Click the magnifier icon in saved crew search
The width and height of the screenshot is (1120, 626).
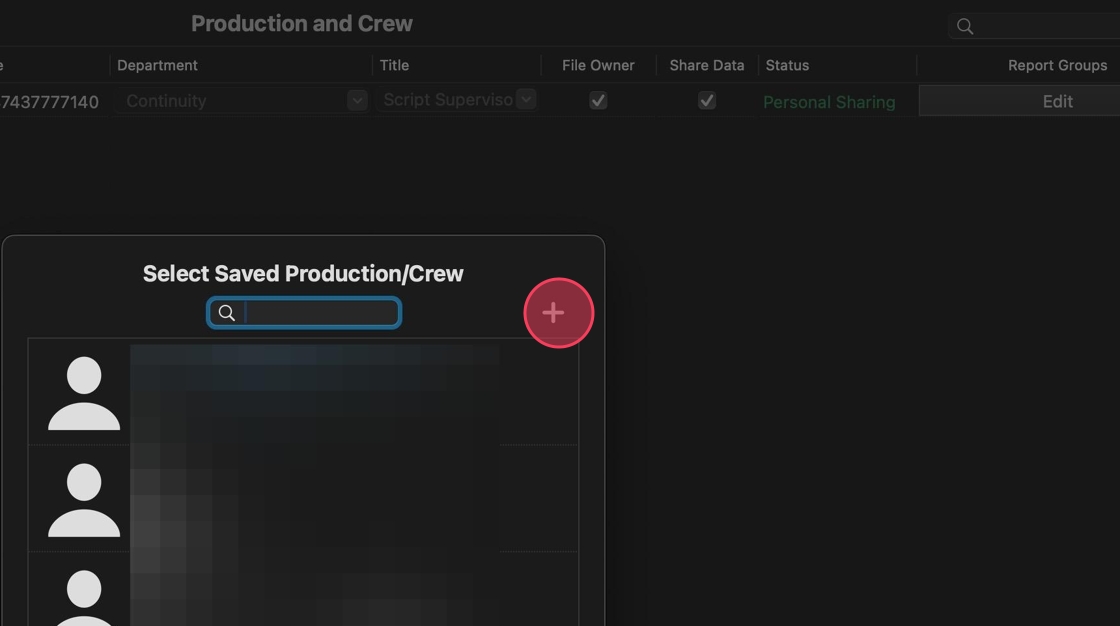click(227, 313)
